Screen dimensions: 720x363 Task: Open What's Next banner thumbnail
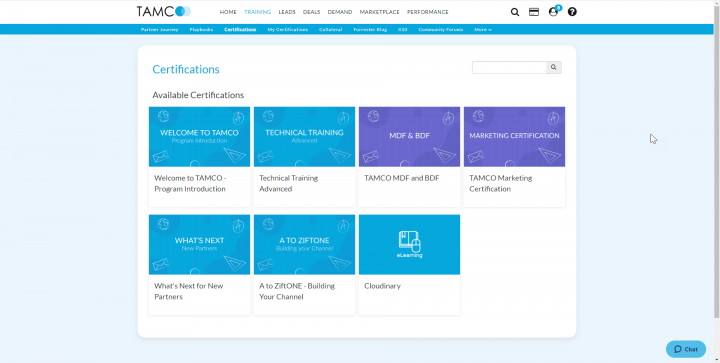pos(199,245)
